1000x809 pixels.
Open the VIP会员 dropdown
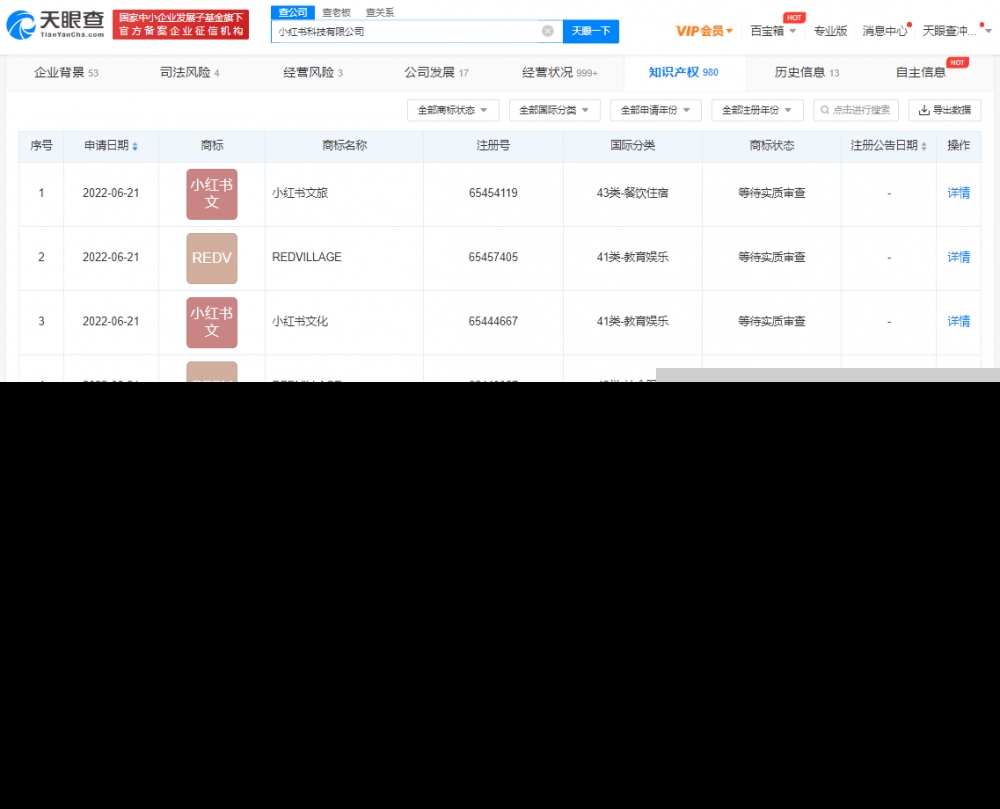704,31
